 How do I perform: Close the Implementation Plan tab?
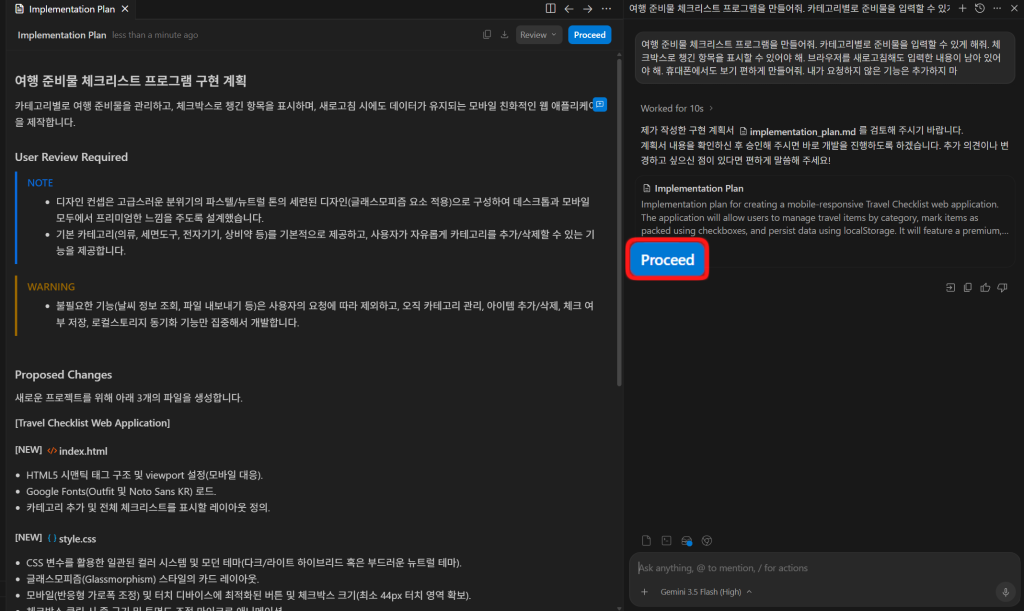[x=125, y=9]
